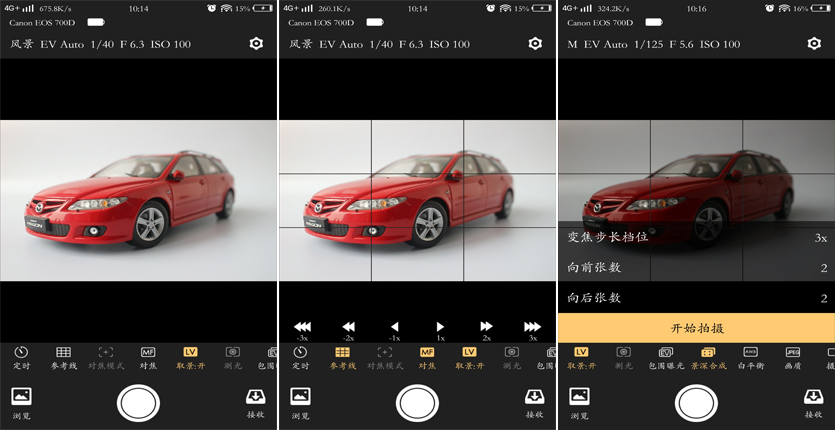Enable the unhighlighted 参考线 grid icon
The image size is (835, 430).
point(63,357)
